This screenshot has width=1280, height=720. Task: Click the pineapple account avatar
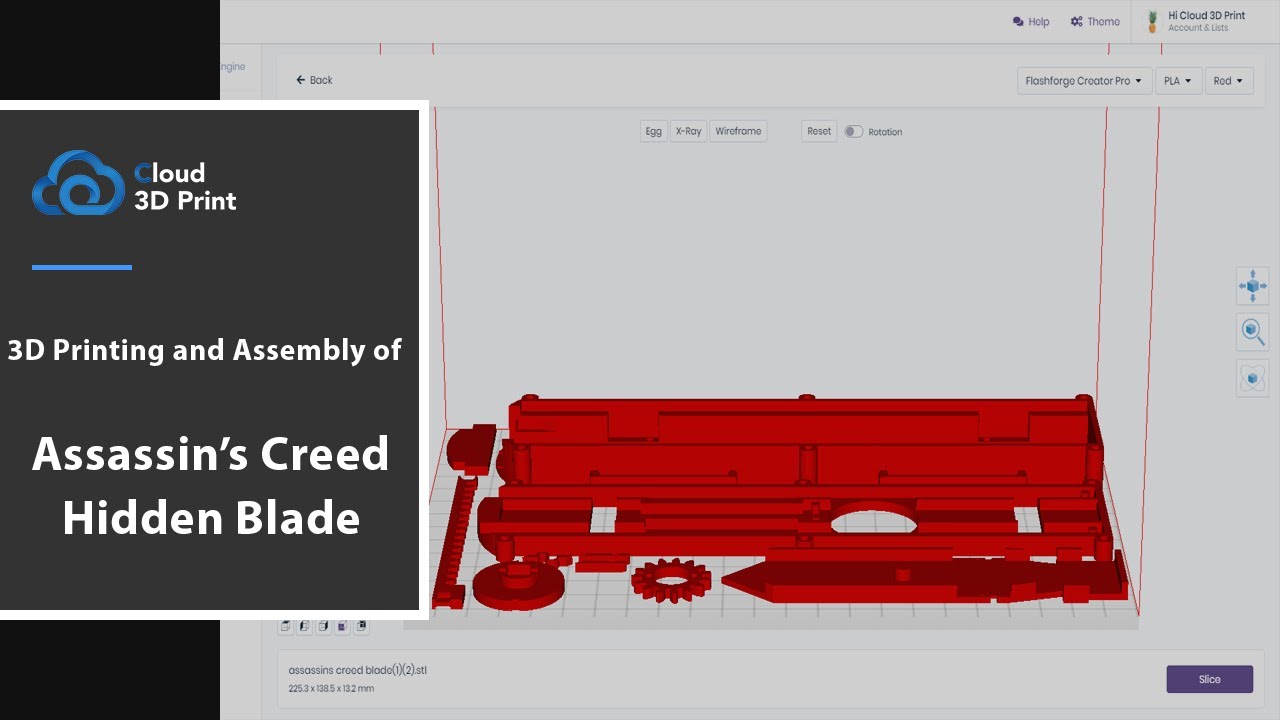[1153, 21]
